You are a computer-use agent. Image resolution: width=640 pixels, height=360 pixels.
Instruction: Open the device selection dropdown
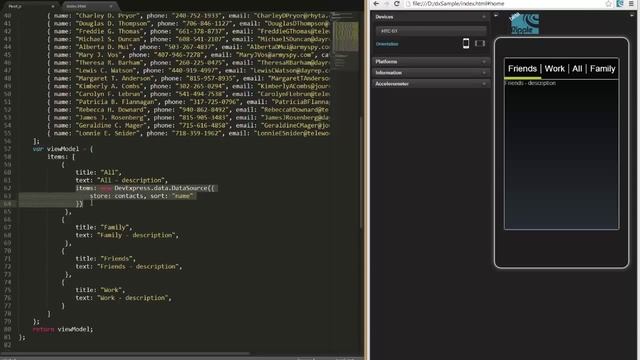431,31
